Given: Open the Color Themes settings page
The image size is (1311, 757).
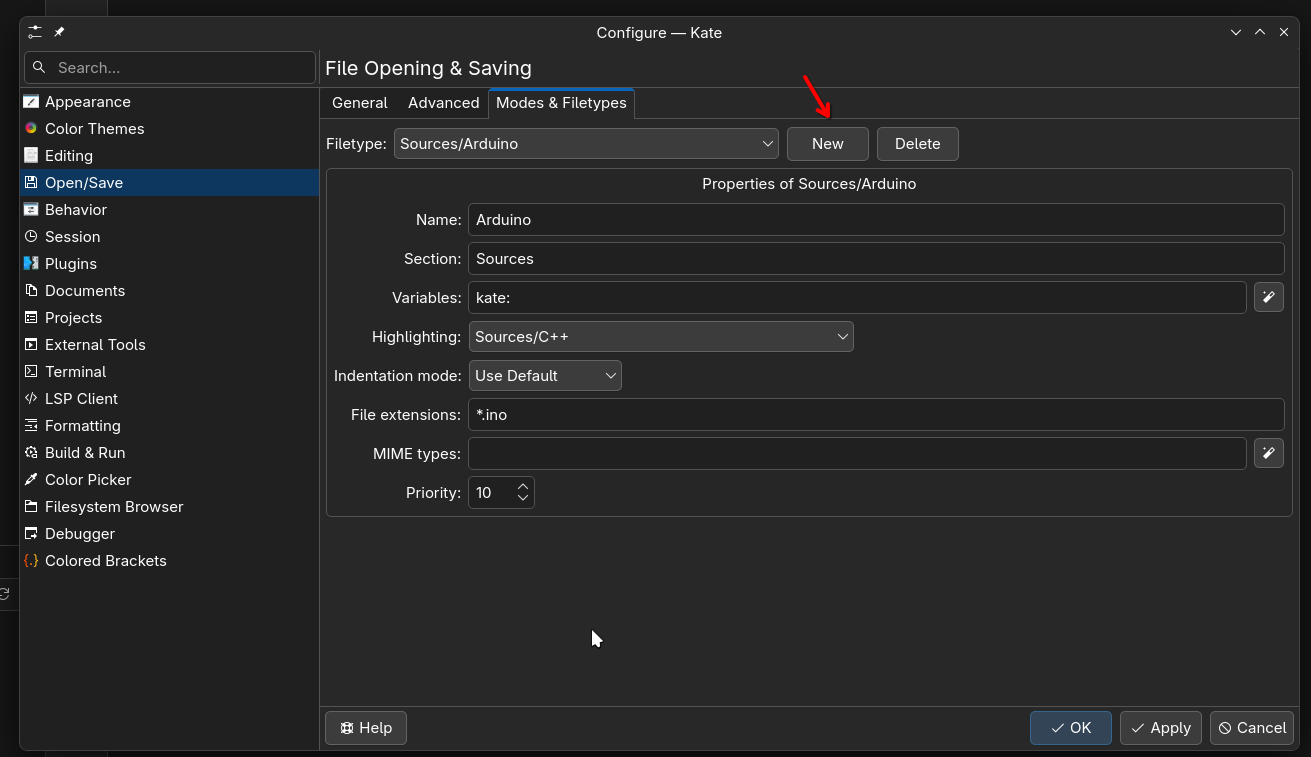Looking at the screenshot, I should pos(94,129).
